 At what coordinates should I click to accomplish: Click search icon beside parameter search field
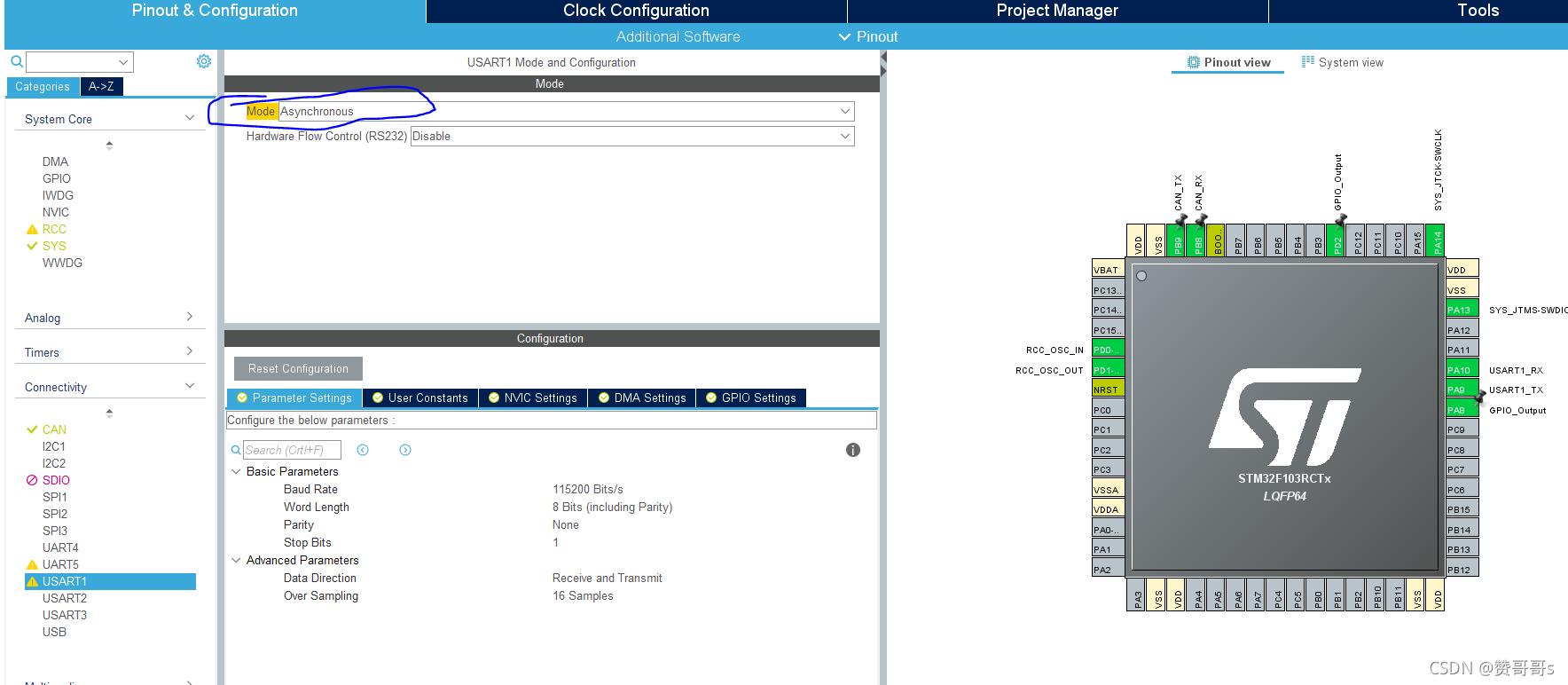(x=236, y=450)
